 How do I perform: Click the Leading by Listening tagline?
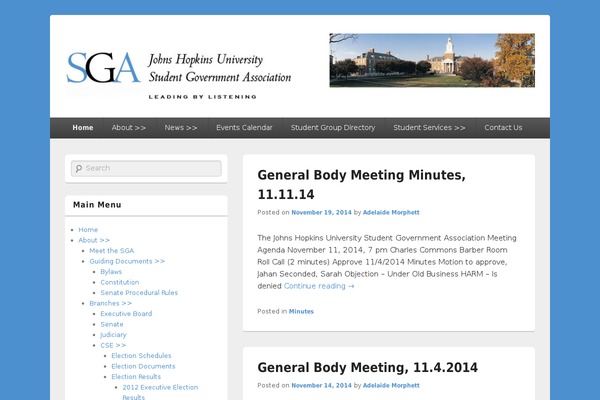[x=202, y=97]
